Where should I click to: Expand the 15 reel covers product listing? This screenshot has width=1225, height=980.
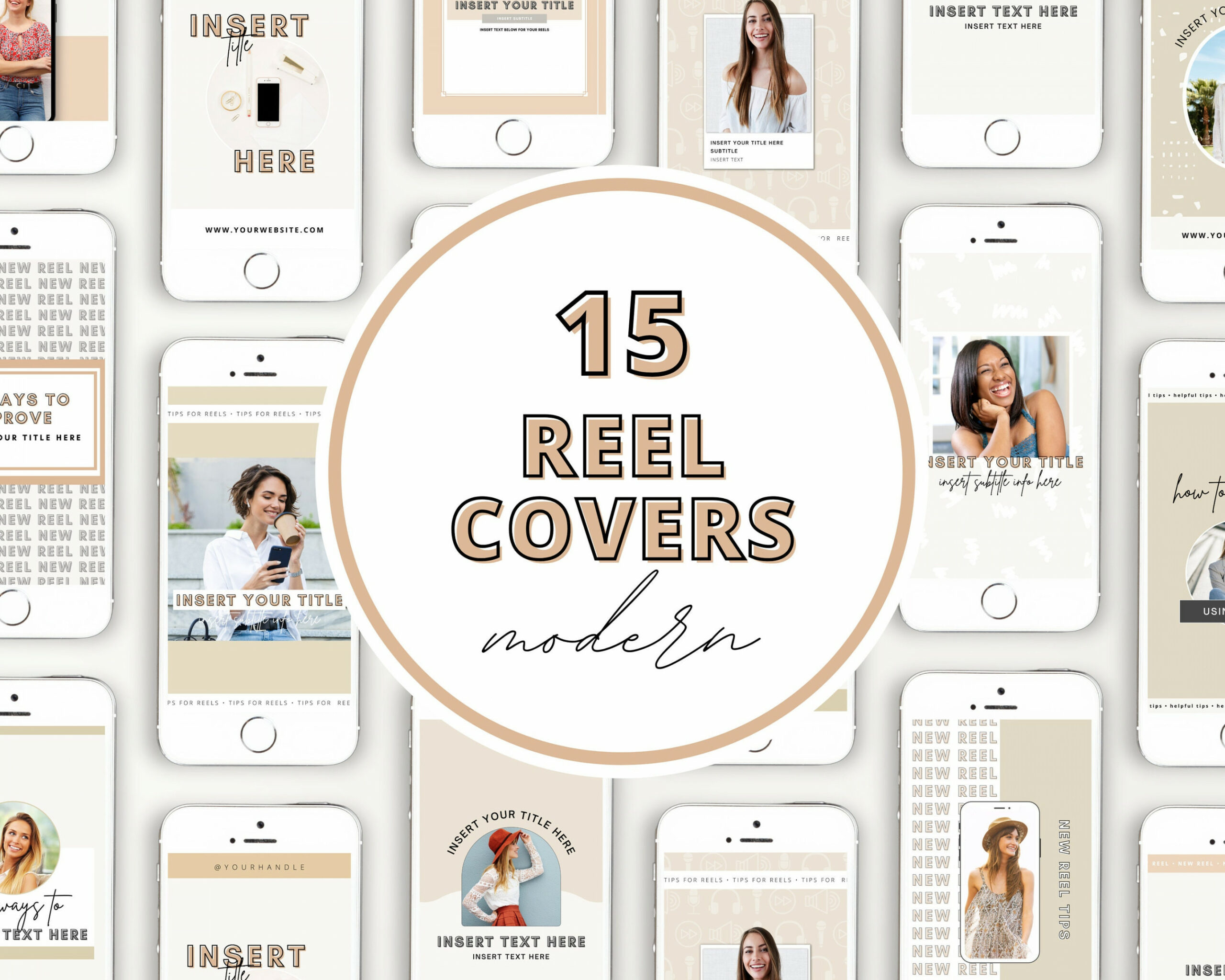pyautogui.click(x=612, y=490)
